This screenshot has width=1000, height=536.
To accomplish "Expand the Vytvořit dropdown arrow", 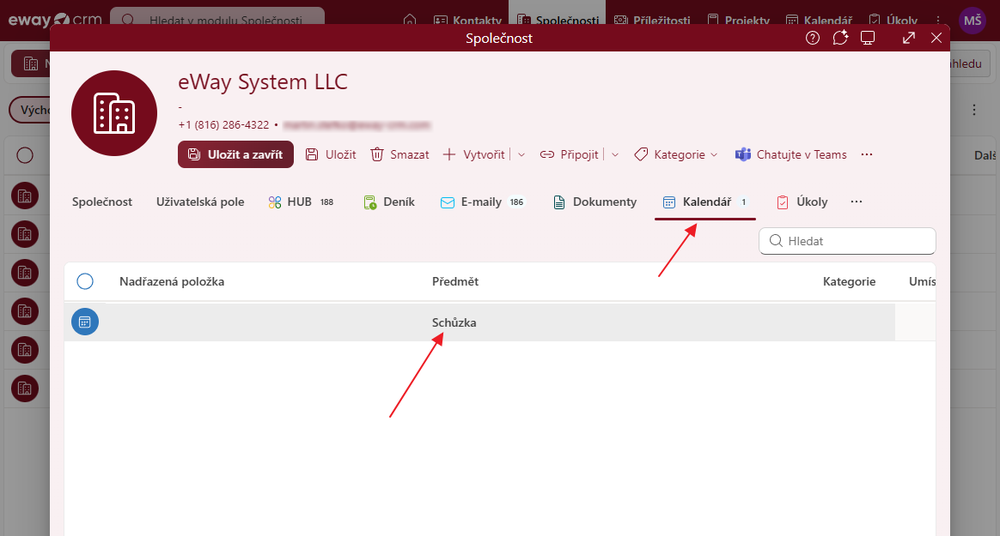I will tap(521, 155).
